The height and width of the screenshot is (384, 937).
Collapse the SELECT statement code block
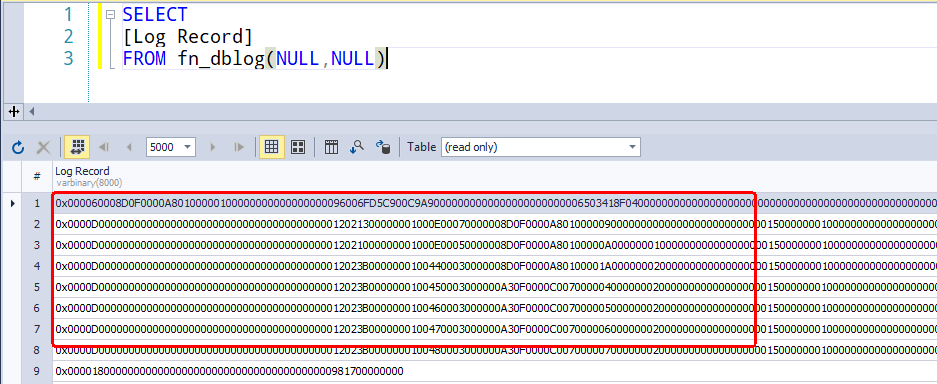click(x=110, y=14)
